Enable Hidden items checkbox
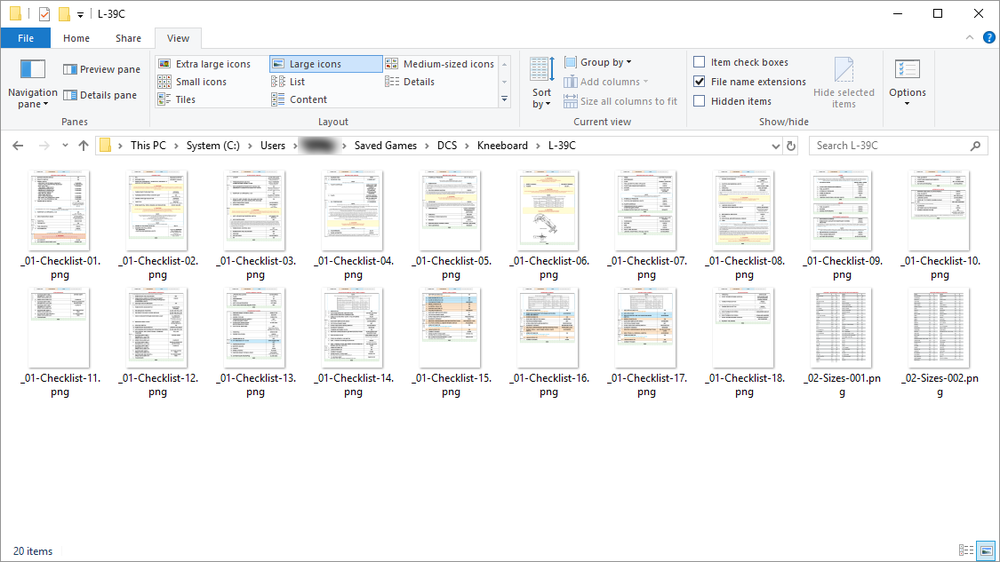 click(700, 101)
